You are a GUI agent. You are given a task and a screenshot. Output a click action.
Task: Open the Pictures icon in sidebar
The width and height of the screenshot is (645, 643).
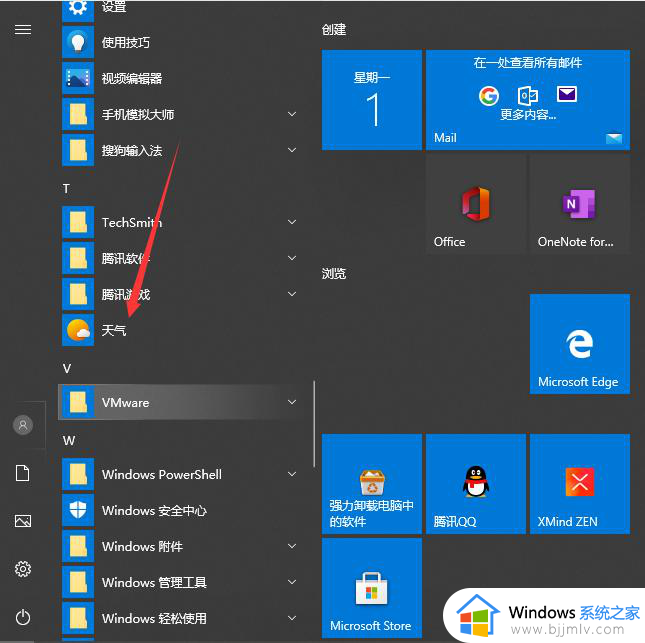[23, 521]
